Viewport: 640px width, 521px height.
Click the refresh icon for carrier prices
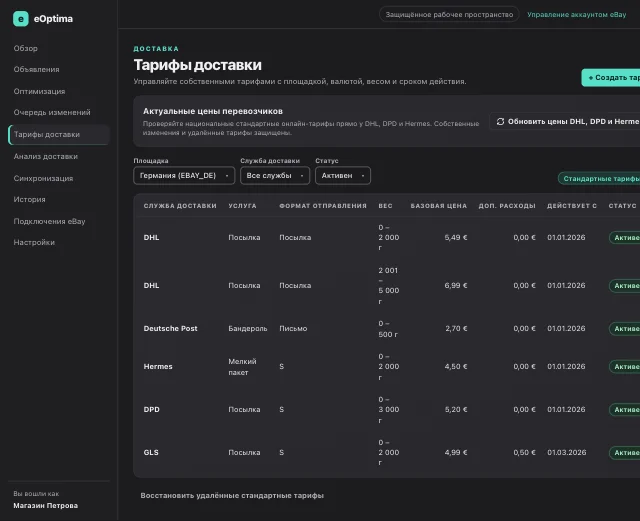pos(500,122)
